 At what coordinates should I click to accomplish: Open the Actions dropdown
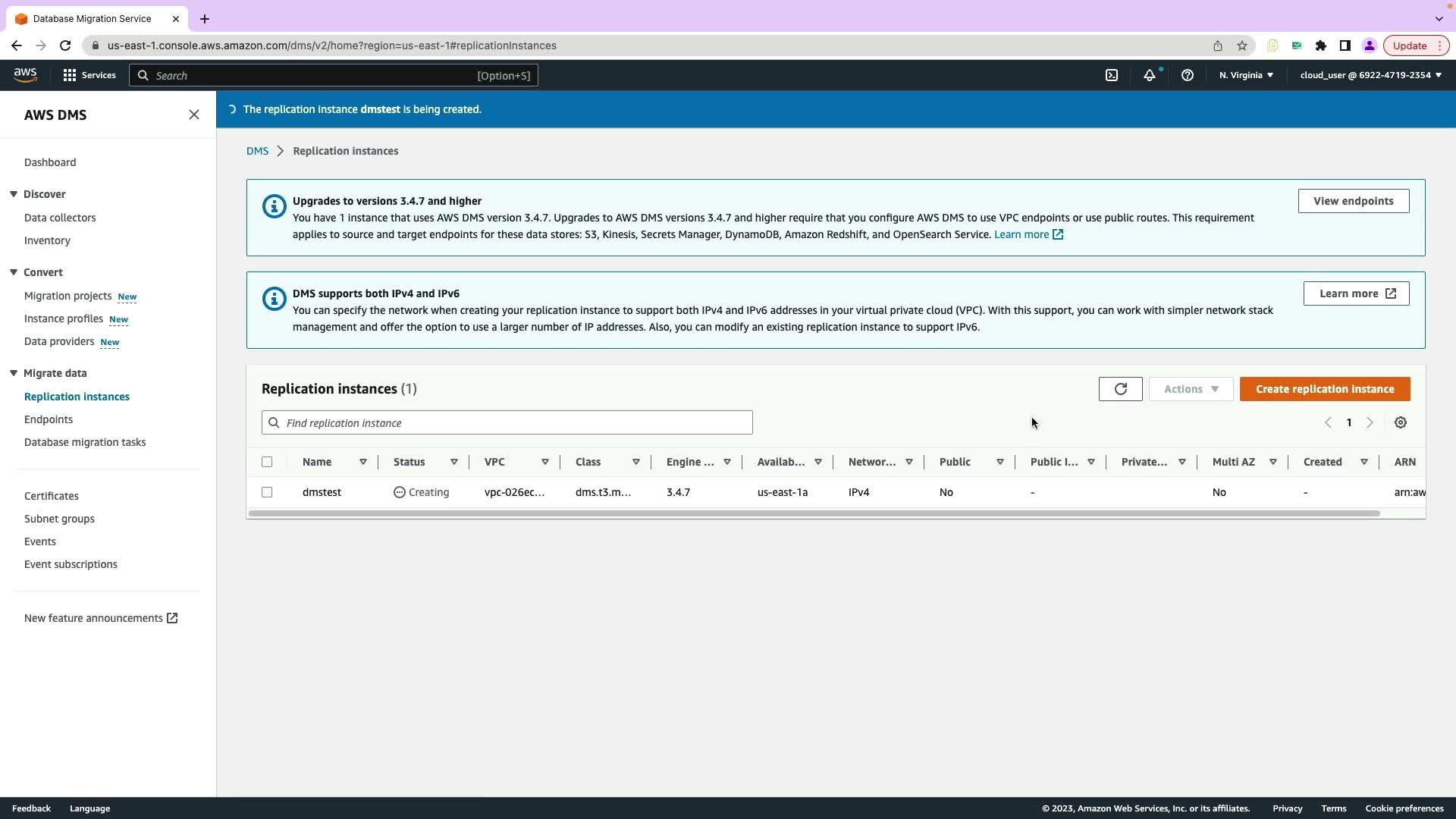pyautogui.click(x=1191, y=389)
